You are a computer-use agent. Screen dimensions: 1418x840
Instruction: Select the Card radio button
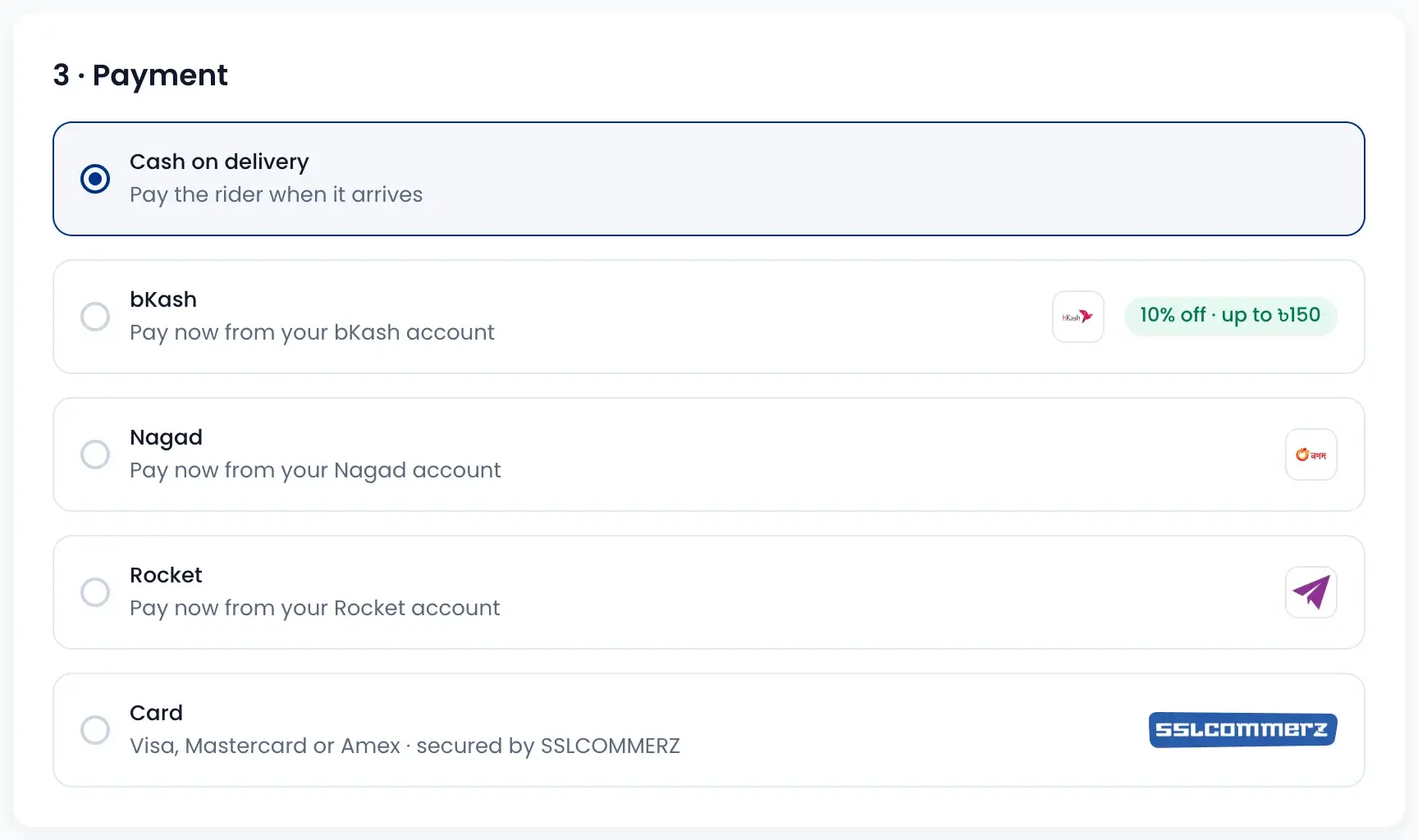pos(95,730)
